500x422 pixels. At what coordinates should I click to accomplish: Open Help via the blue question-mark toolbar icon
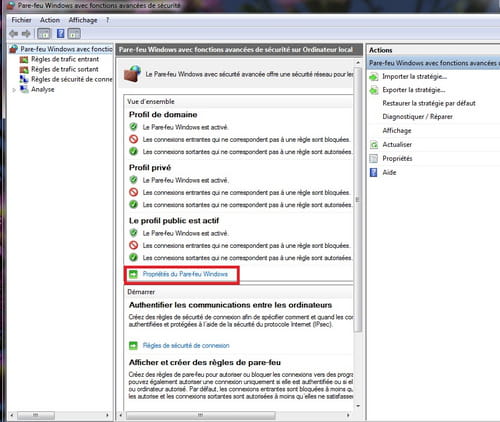[x=60, y=34]
